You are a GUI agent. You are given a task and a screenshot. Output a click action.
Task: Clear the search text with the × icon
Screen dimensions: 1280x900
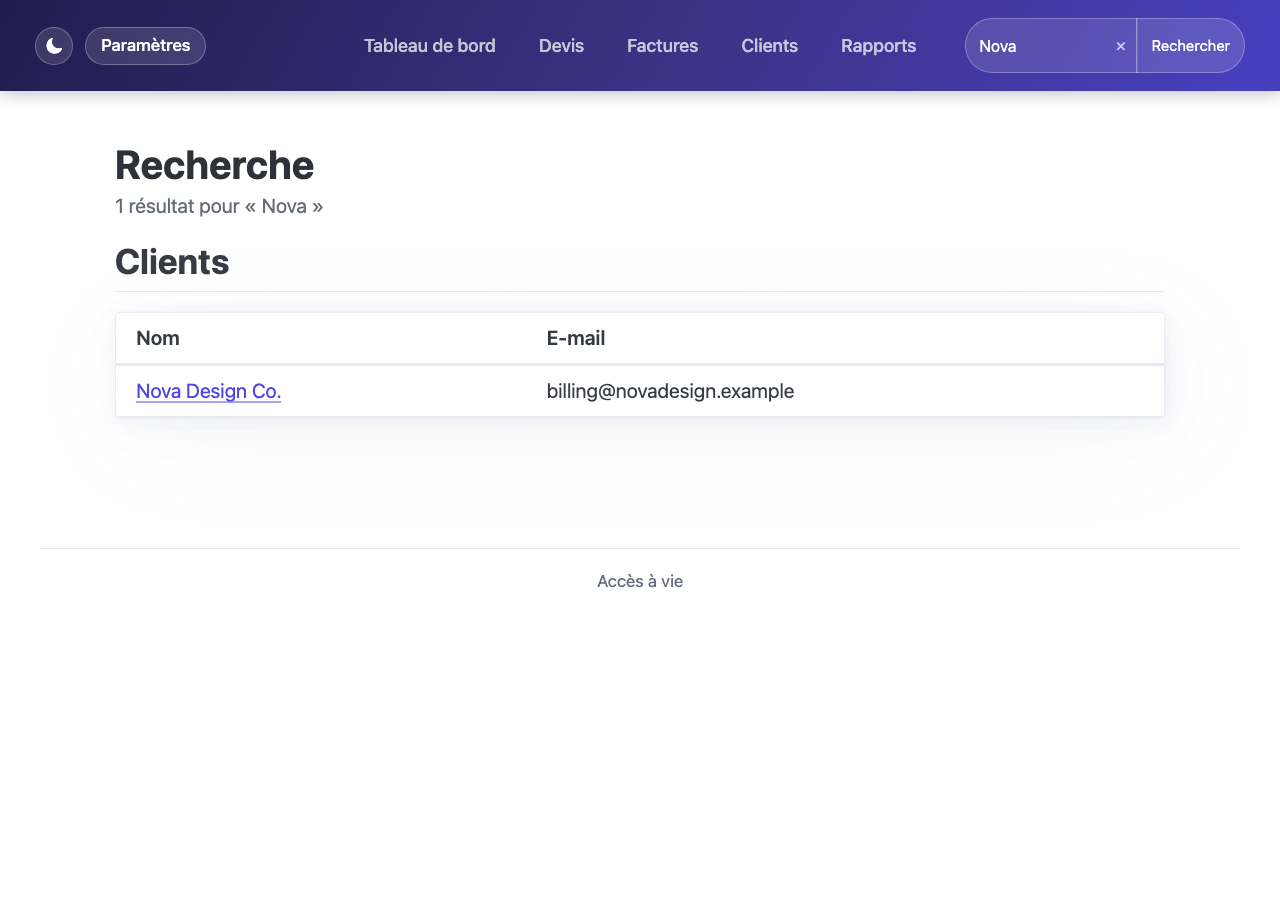[1121, 46]
